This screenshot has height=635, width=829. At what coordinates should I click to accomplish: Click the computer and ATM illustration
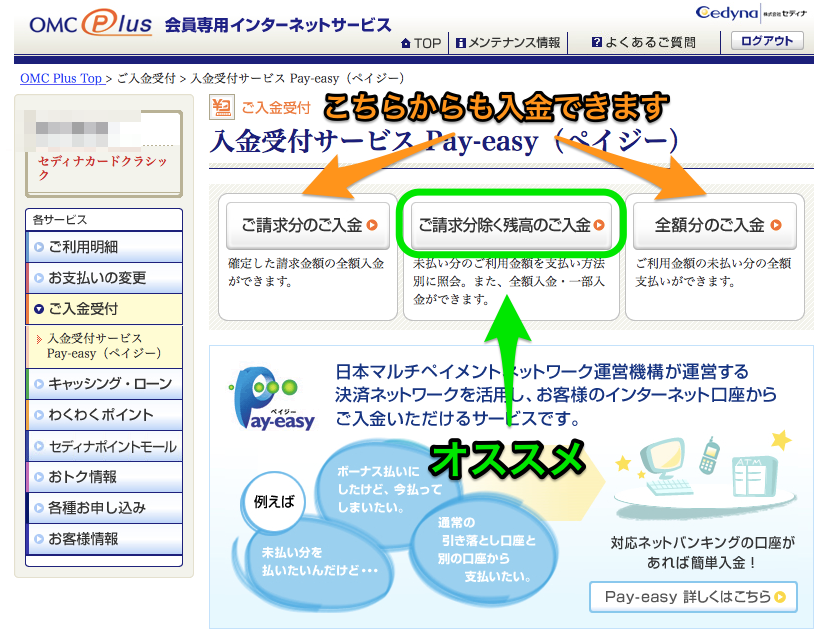(x=705, y=473)
